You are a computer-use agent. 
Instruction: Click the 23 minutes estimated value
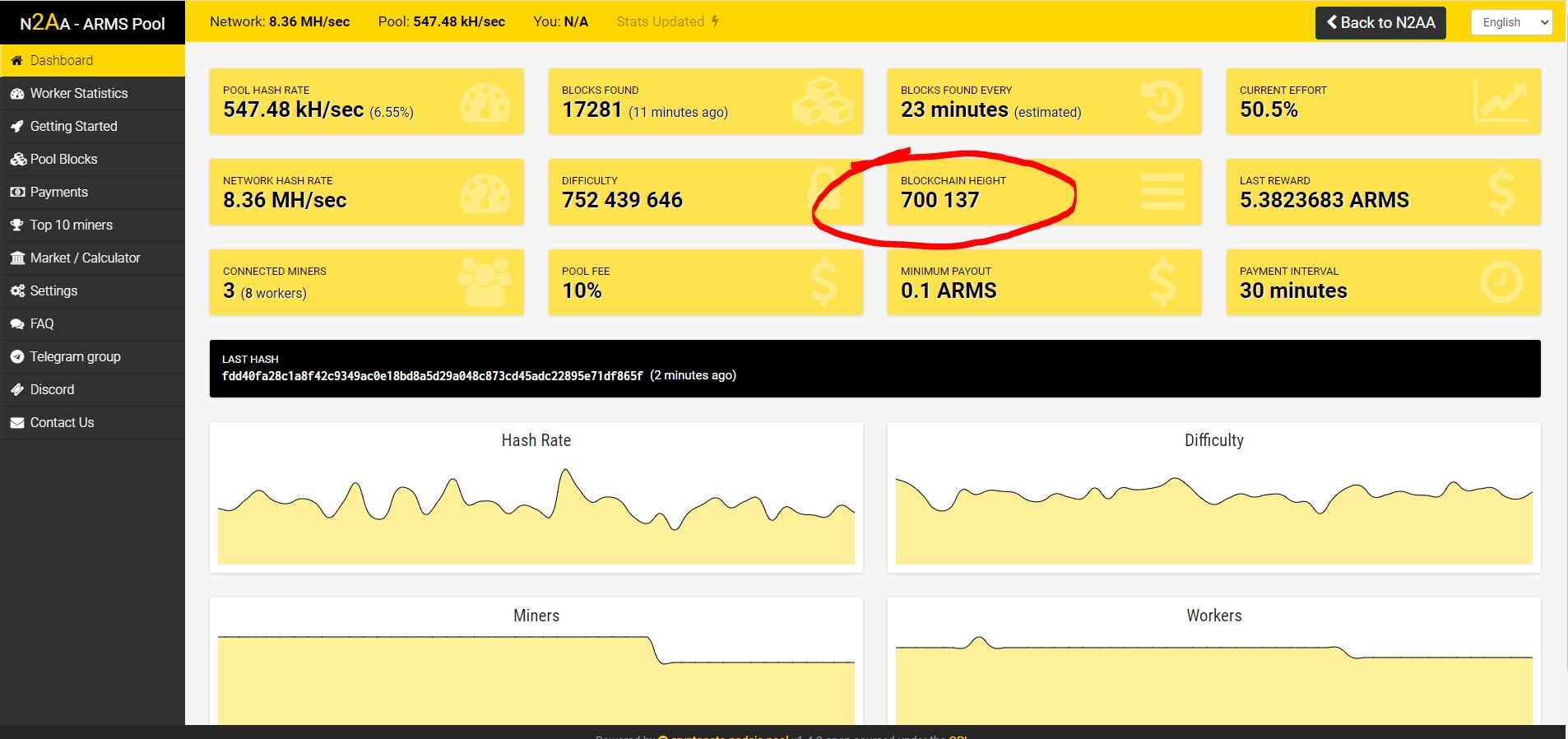point(954,110)
